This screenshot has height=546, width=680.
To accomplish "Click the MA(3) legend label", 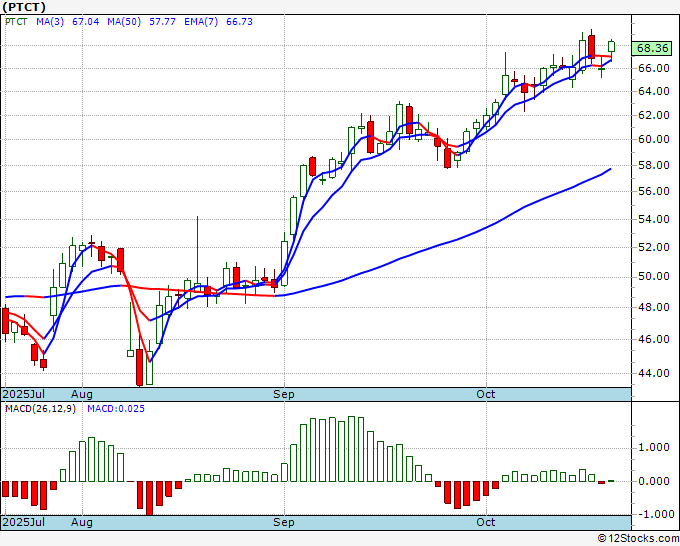I will coord(50,22).
